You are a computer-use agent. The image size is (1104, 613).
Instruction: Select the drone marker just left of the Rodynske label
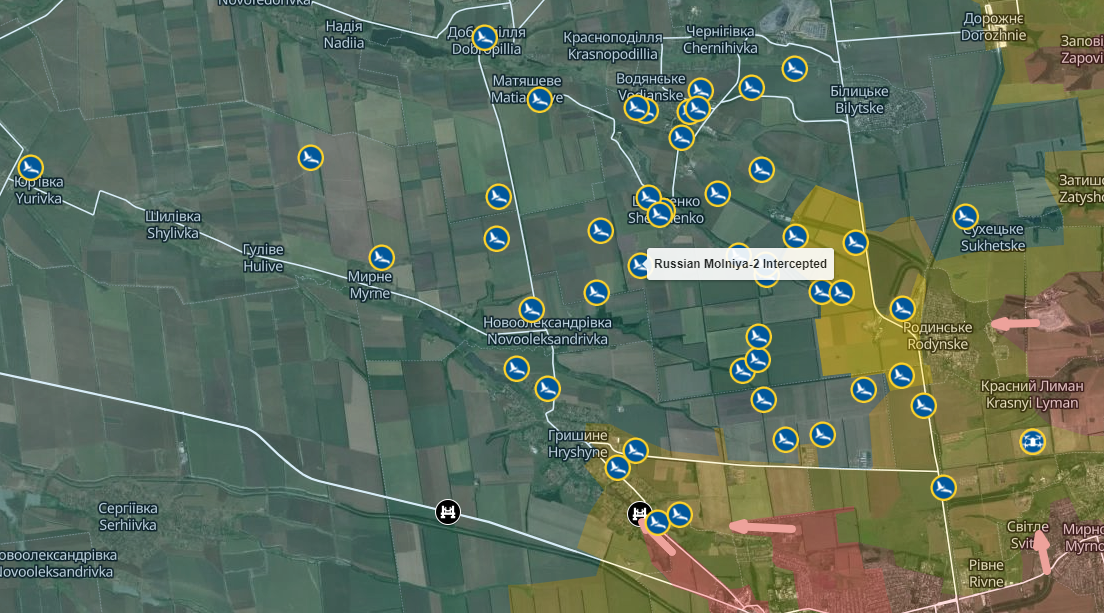(x=903, y=308)
